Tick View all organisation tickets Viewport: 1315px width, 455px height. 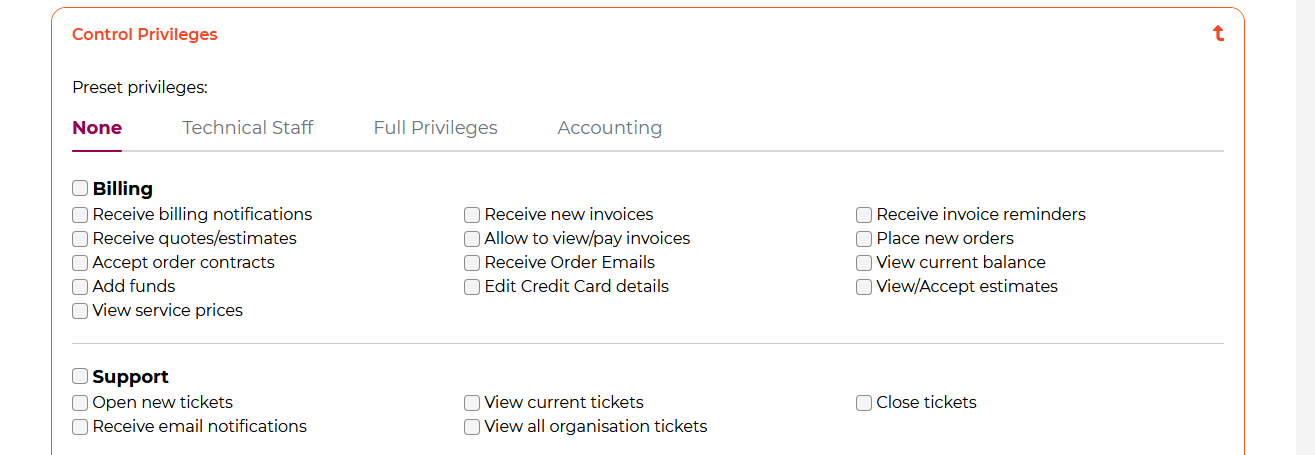(472, 426)
